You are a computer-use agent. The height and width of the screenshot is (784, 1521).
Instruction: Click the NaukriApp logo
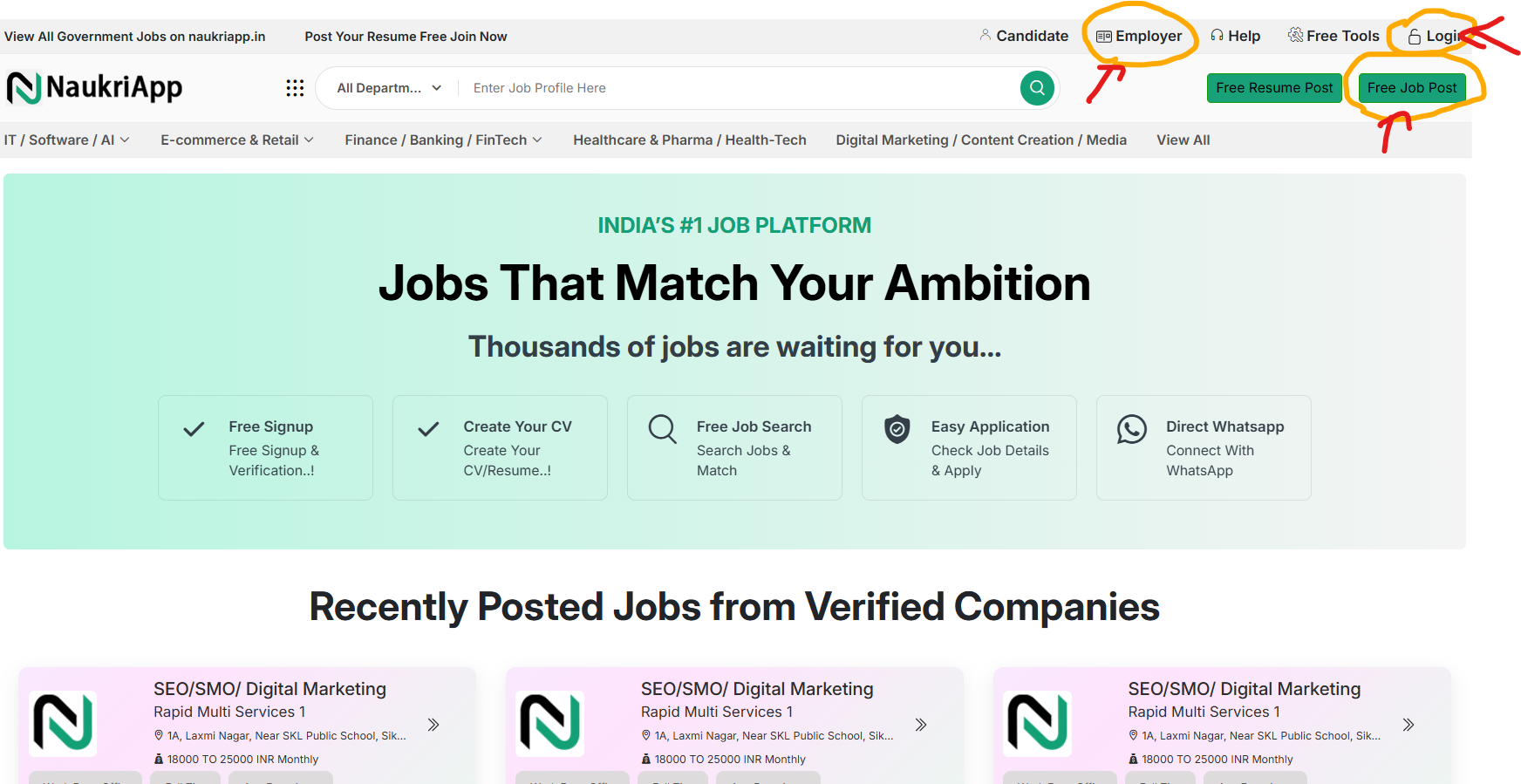[95, 87]
